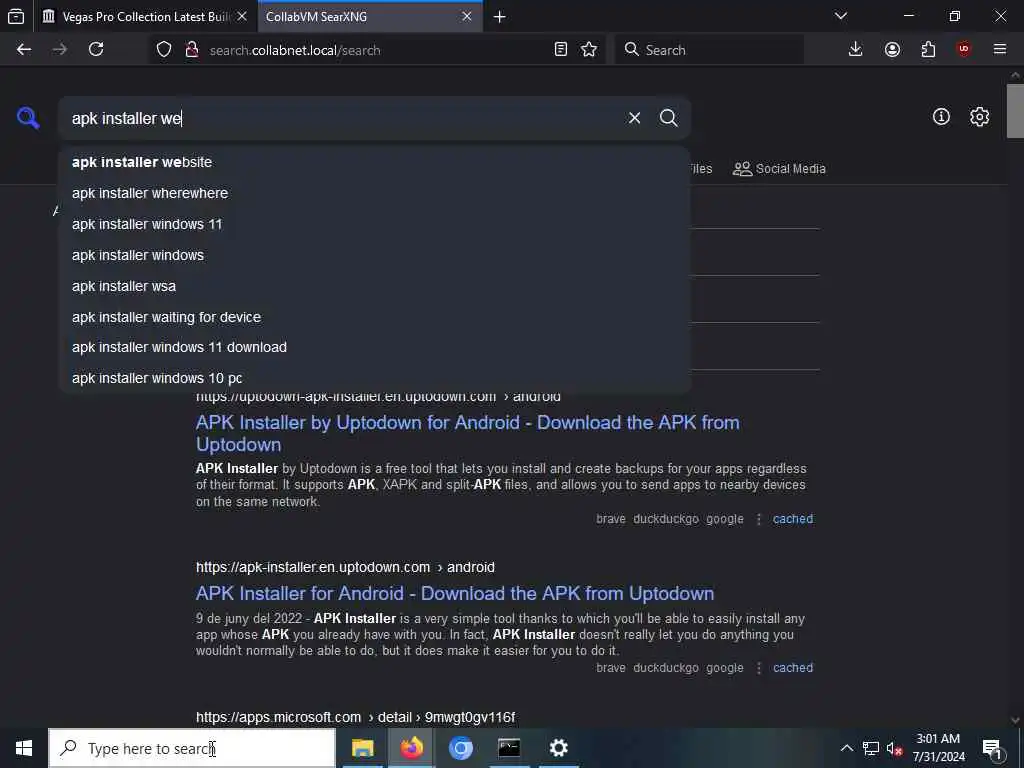
Task: Close the Vegas Pro Collection tab
Action: tap(242, 17)
